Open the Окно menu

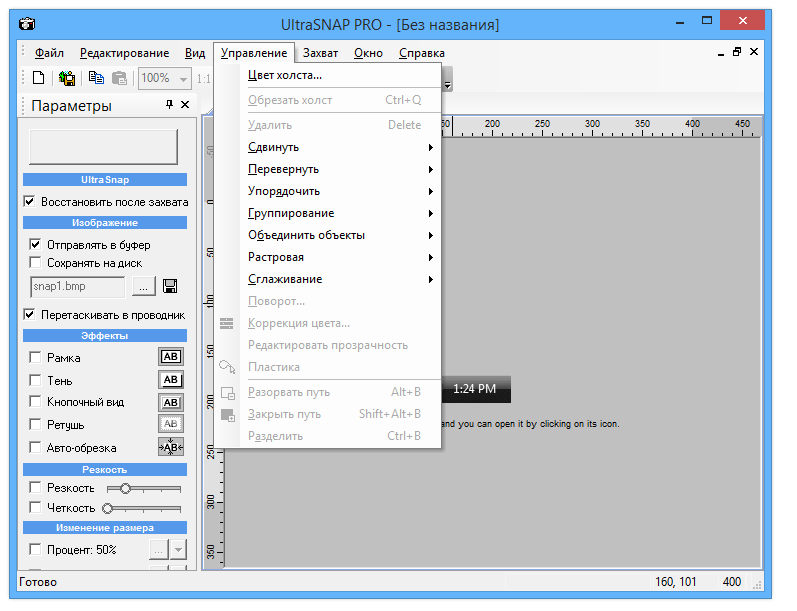pyautogui.click(x=368, y=53)
